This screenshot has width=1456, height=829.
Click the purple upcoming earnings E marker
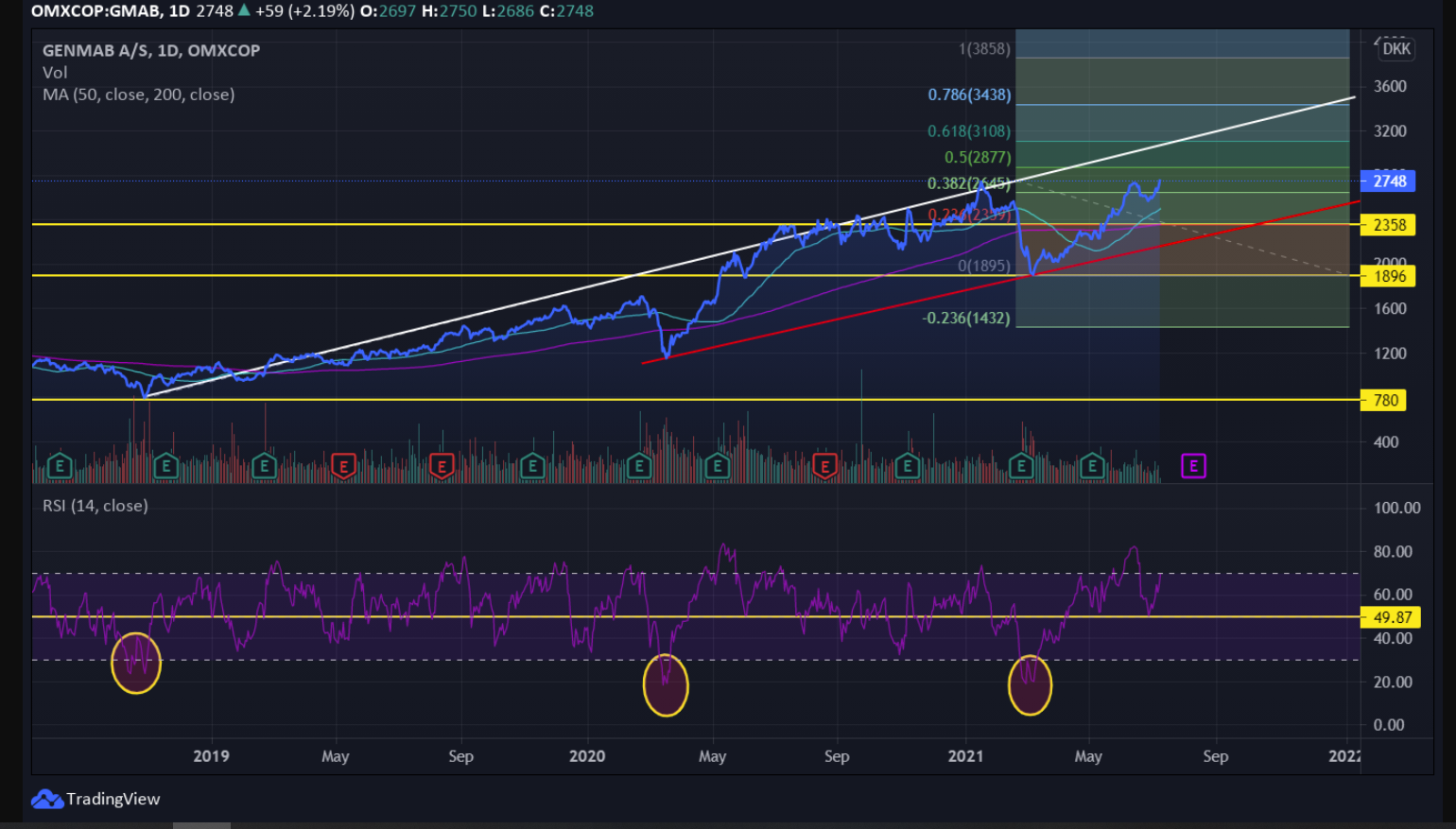pyautogui.click(x=1193, y=465)
